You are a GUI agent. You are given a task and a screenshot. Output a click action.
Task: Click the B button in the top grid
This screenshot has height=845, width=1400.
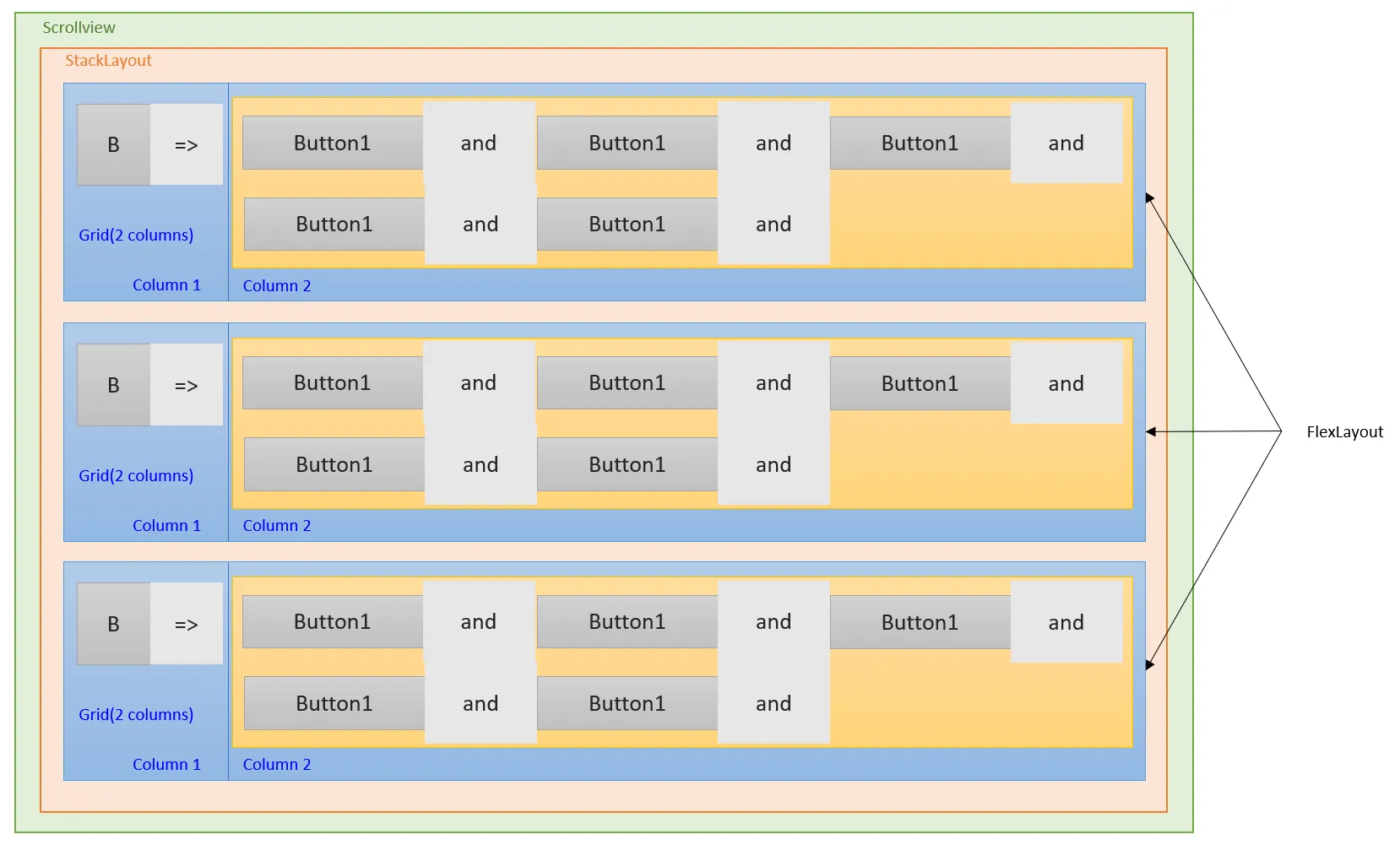114,144
